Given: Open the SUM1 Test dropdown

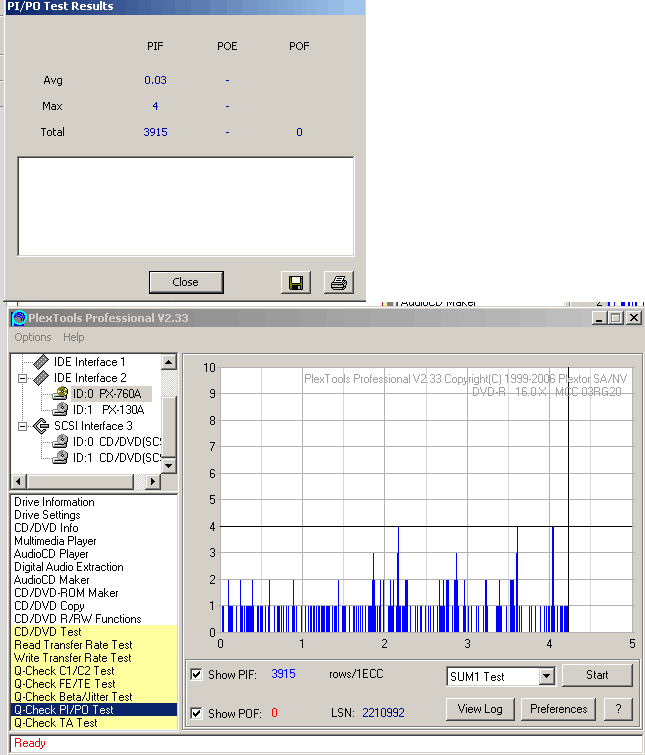Looking at the screenshot, I should [x=545, y=677].
